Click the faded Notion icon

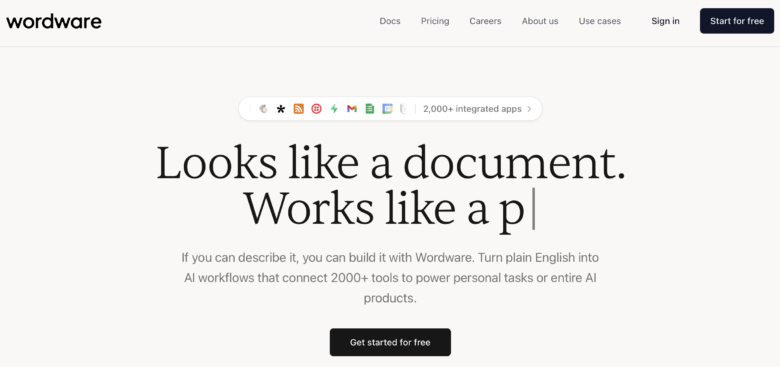[404, 109]
